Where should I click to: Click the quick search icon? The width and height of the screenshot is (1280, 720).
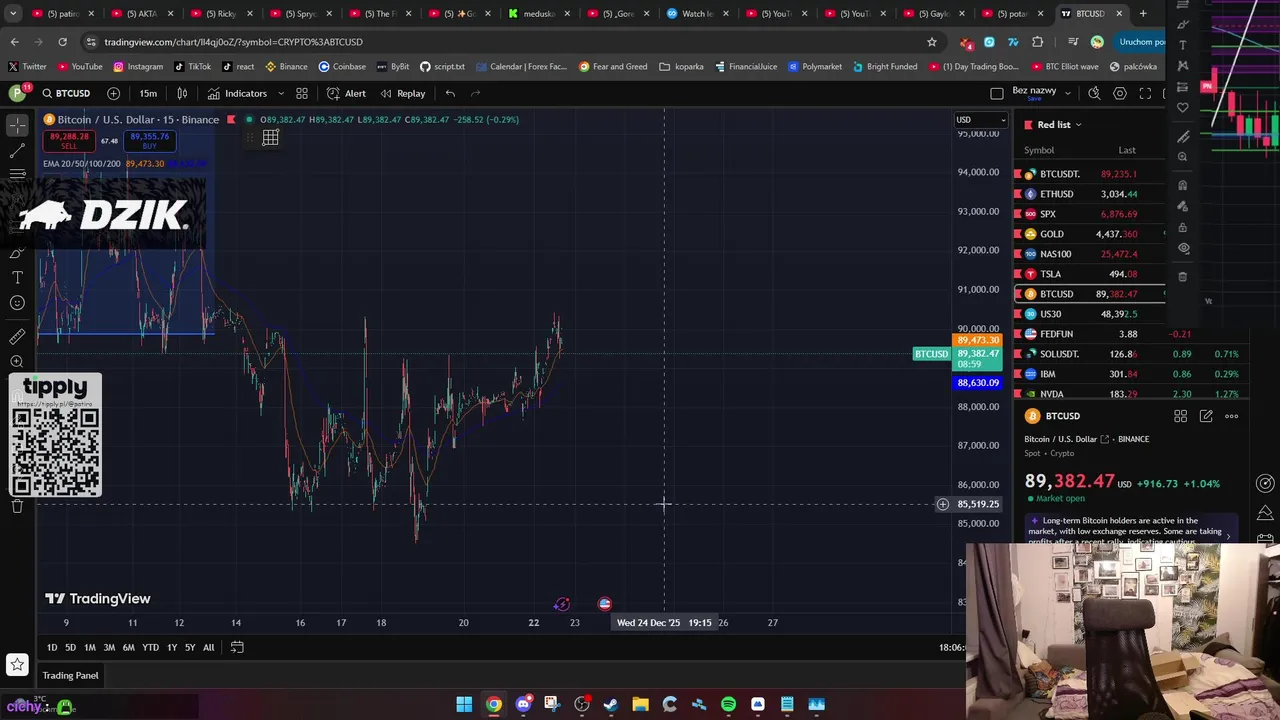pyautogui.click(x=1094, y=93)
